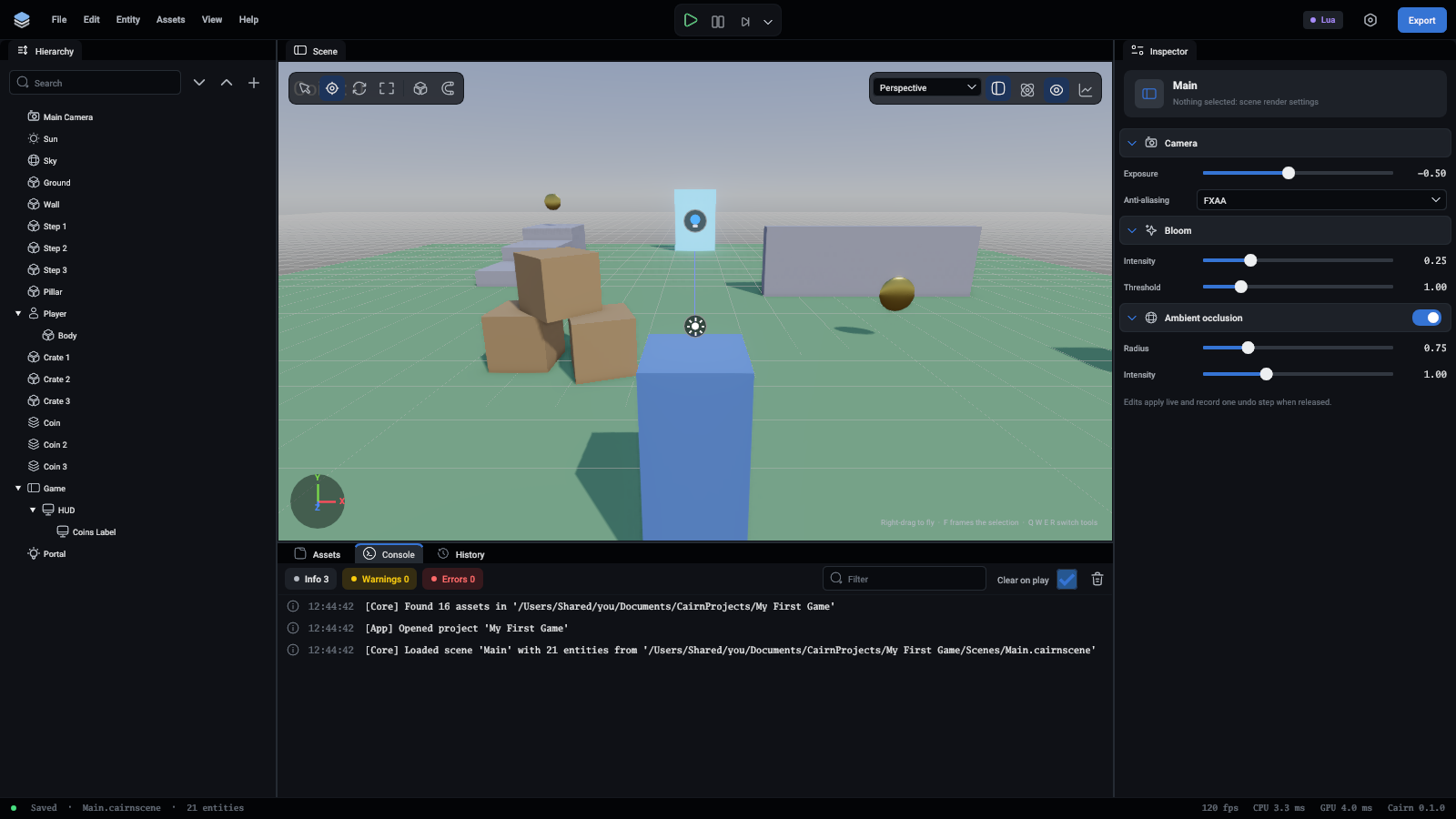Open the Entity menu
The image size is (1456, 819).
[x=128, y=19]
